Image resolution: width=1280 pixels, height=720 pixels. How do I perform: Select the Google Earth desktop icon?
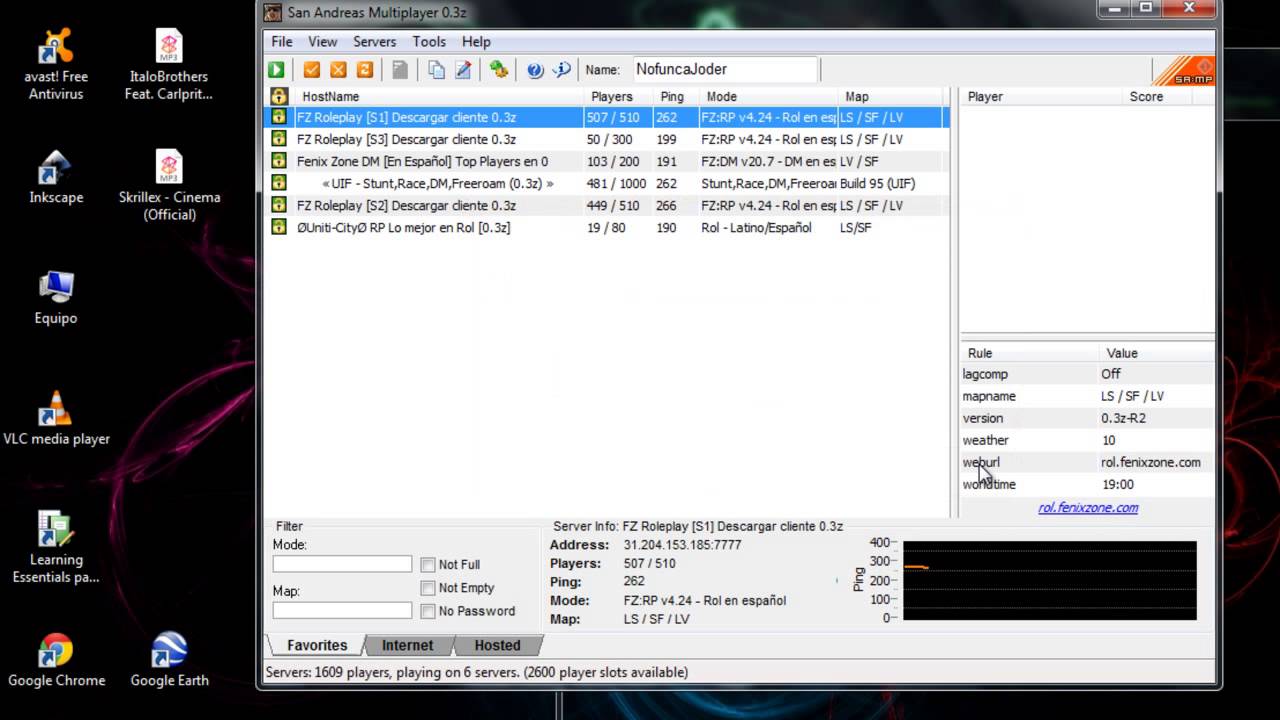(x=169, y=660)
